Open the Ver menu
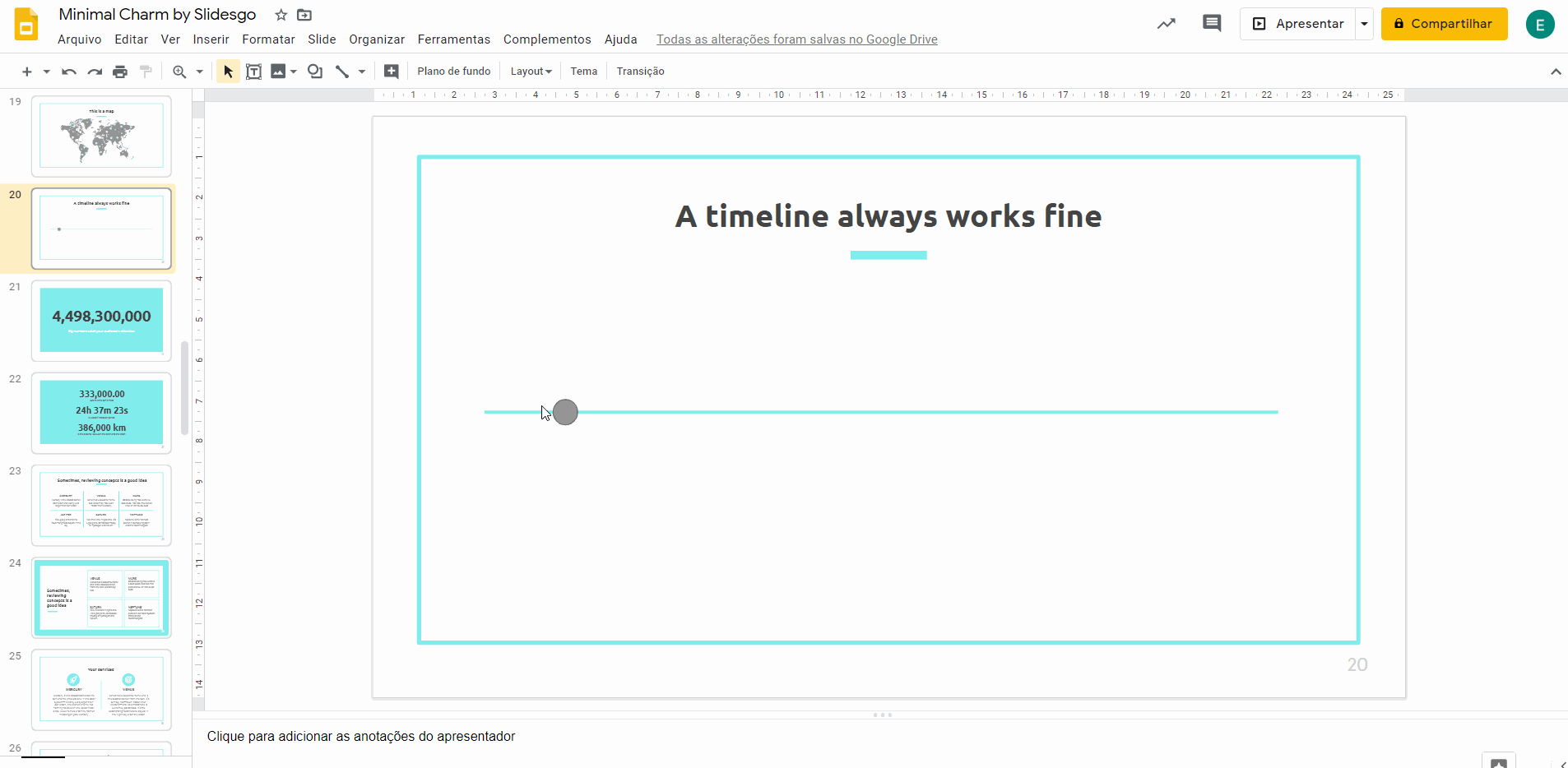Screen dimensions: 1568x768 tap(170, 39)
